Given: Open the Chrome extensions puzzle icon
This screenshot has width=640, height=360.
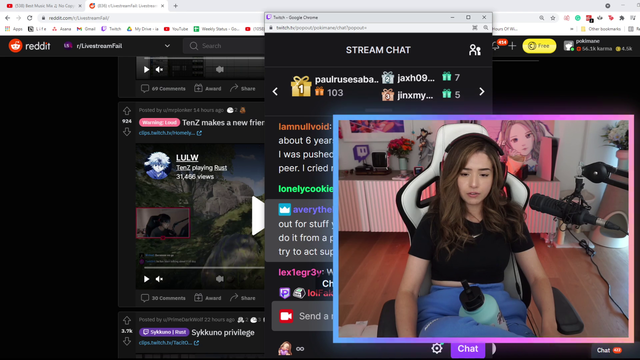Looking at the screenshot, I should click(622, 18).
